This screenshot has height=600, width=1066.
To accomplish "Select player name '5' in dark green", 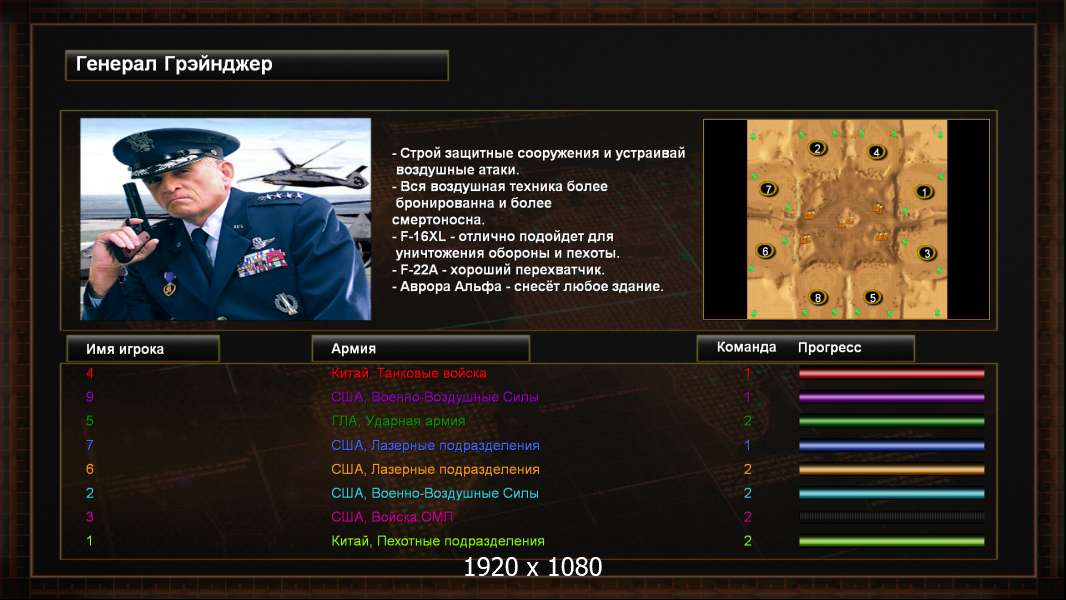I will [90, 421].
